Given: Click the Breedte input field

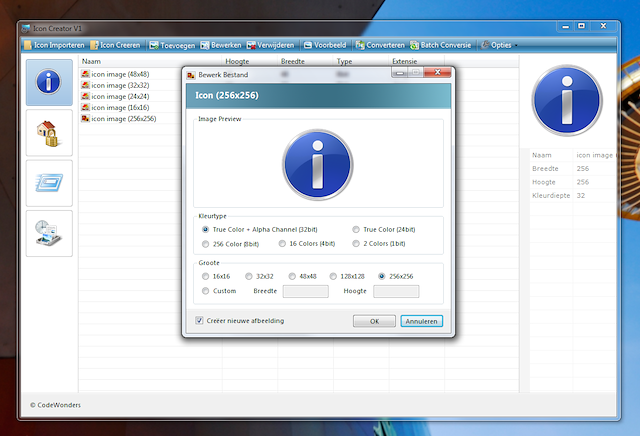Looking at the screenshot, I should [306, 291].
